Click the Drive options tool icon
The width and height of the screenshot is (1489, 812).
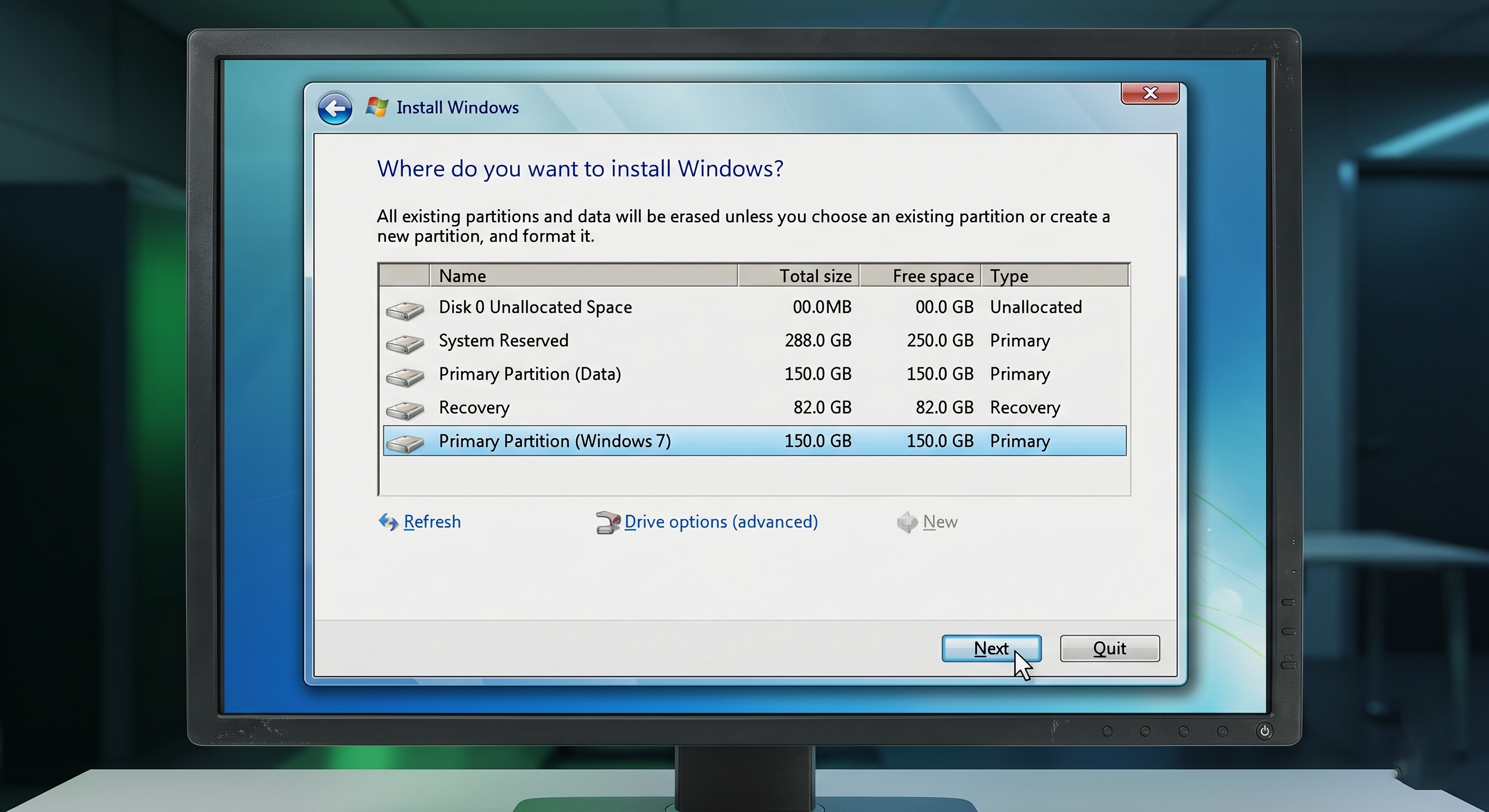tap(608, 522)
